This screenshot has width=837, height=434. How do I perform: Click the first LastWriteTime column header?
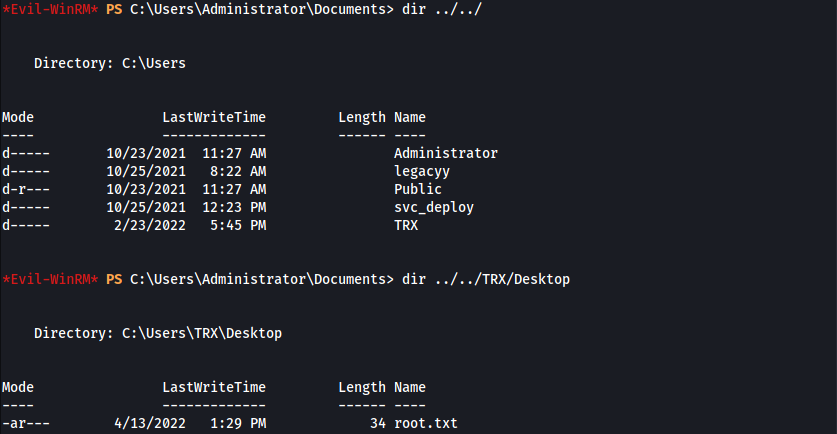click(x=214, y=117)
